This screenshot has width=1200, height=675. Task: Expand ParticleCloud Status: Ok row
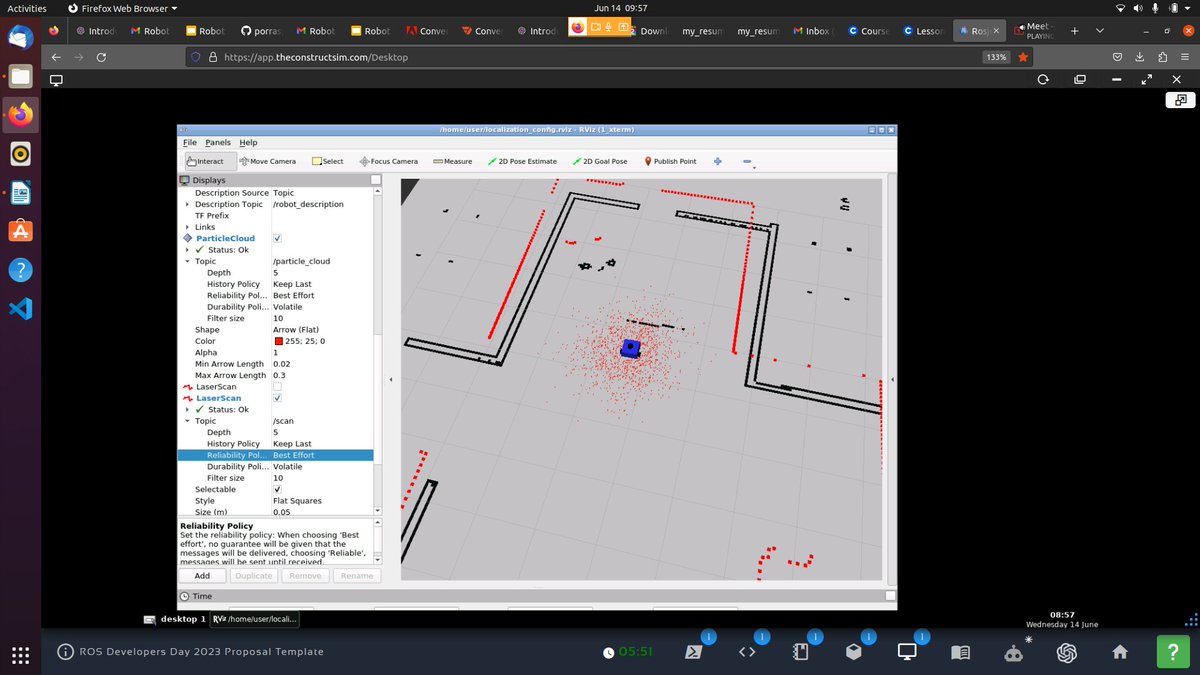pyautogui.click(x=187, y=250)
